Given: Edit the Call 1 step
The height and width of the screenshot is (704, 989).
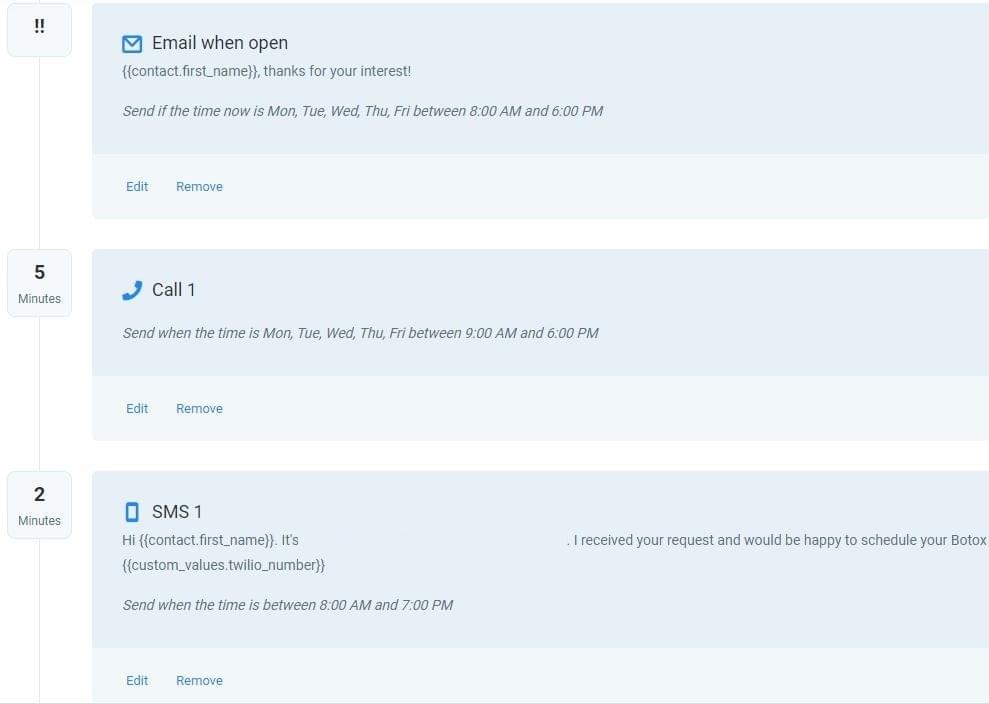Looking at the screenshot, I should coord(137,409).
